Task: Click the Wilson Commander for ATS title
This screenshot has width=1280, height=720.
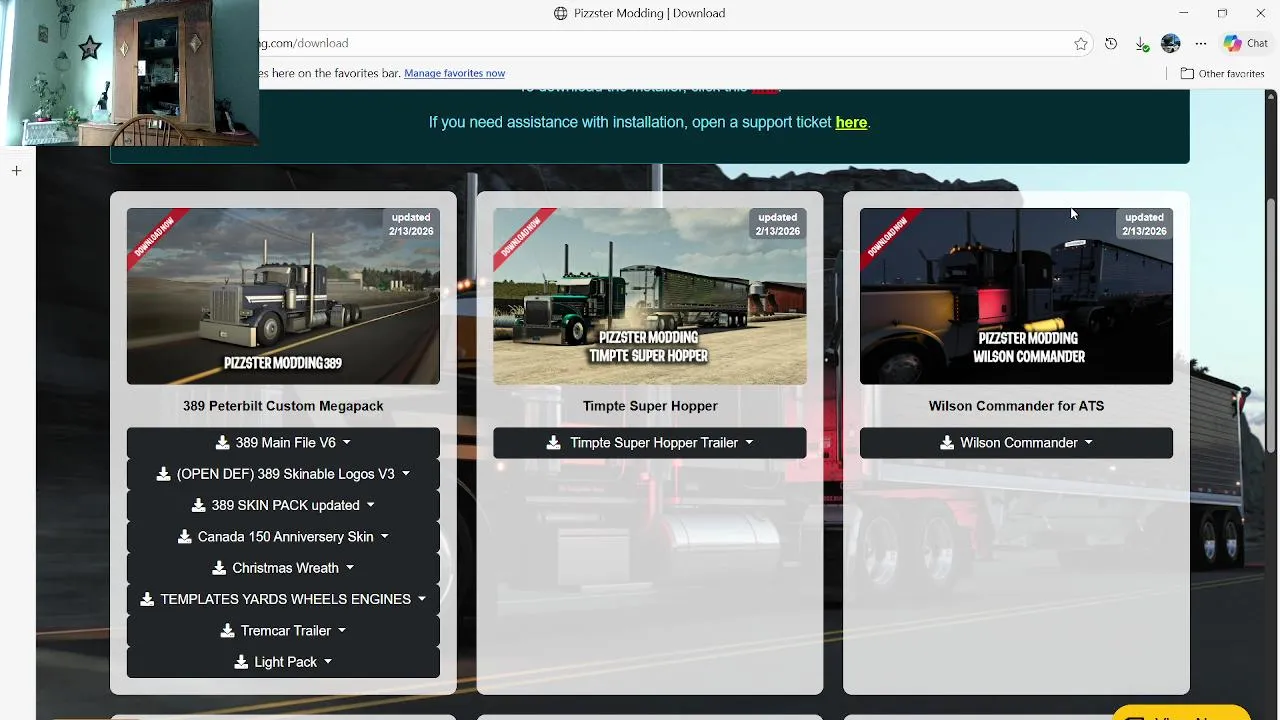Action: [1016, 406]
